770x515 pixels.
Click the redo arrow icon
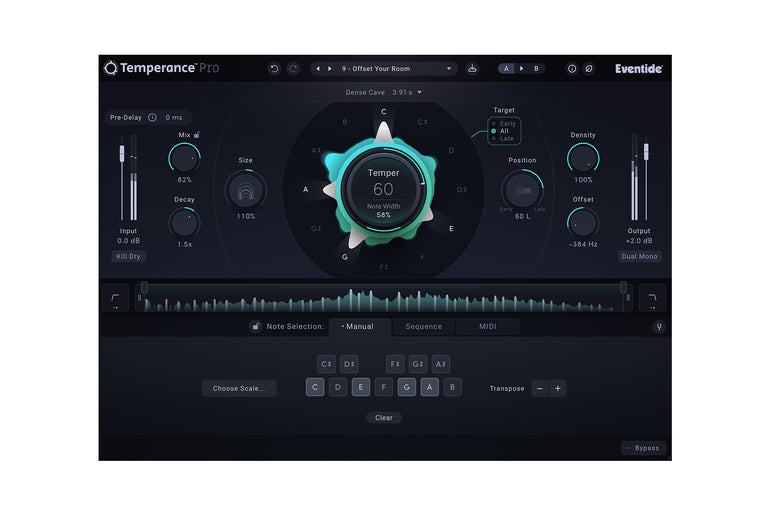click(x=293, y=69)
